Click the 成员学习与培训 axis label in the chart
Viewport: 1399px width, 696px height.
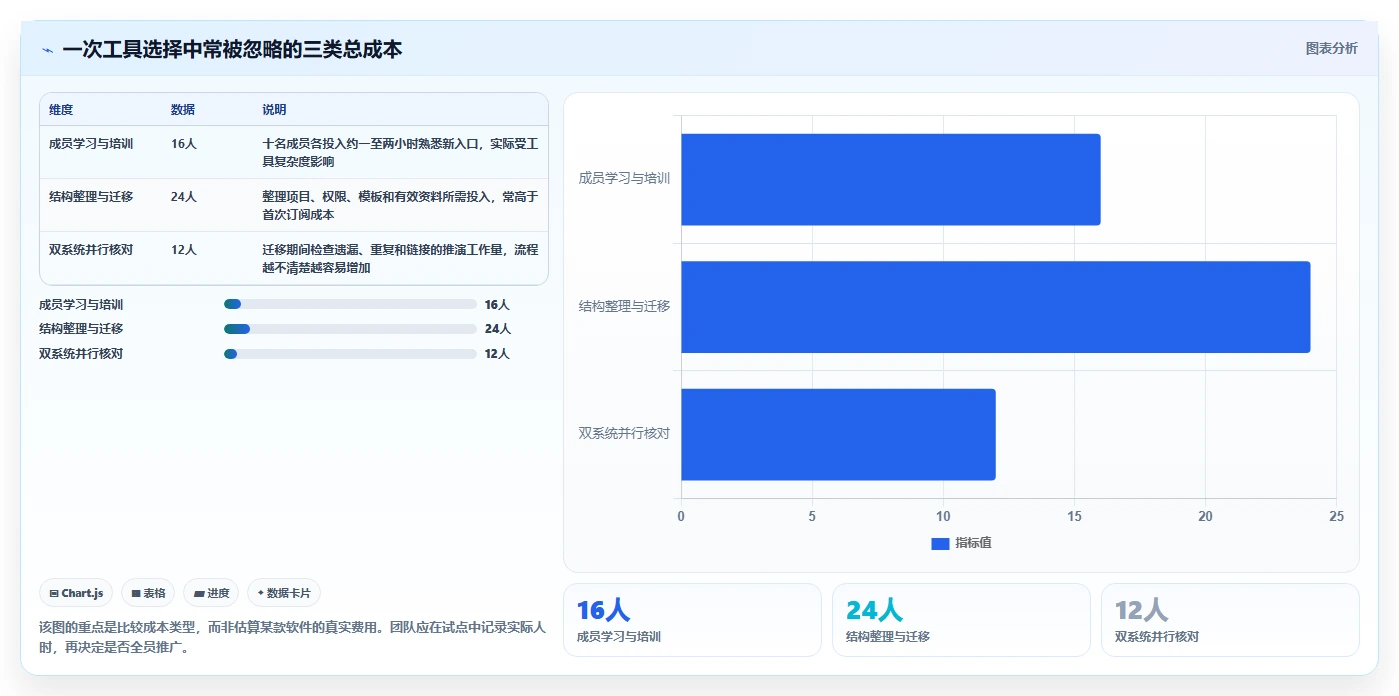pyautogui.click(x=624, y=179)
